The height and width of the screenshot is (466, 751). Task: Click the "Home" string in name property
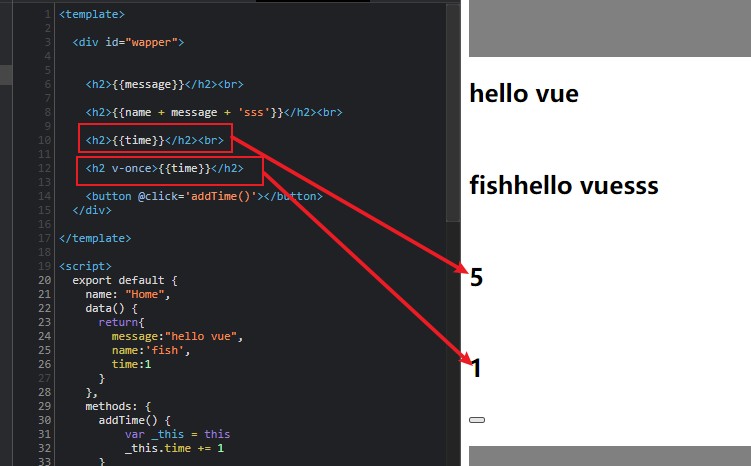click(x=145, y=294)
